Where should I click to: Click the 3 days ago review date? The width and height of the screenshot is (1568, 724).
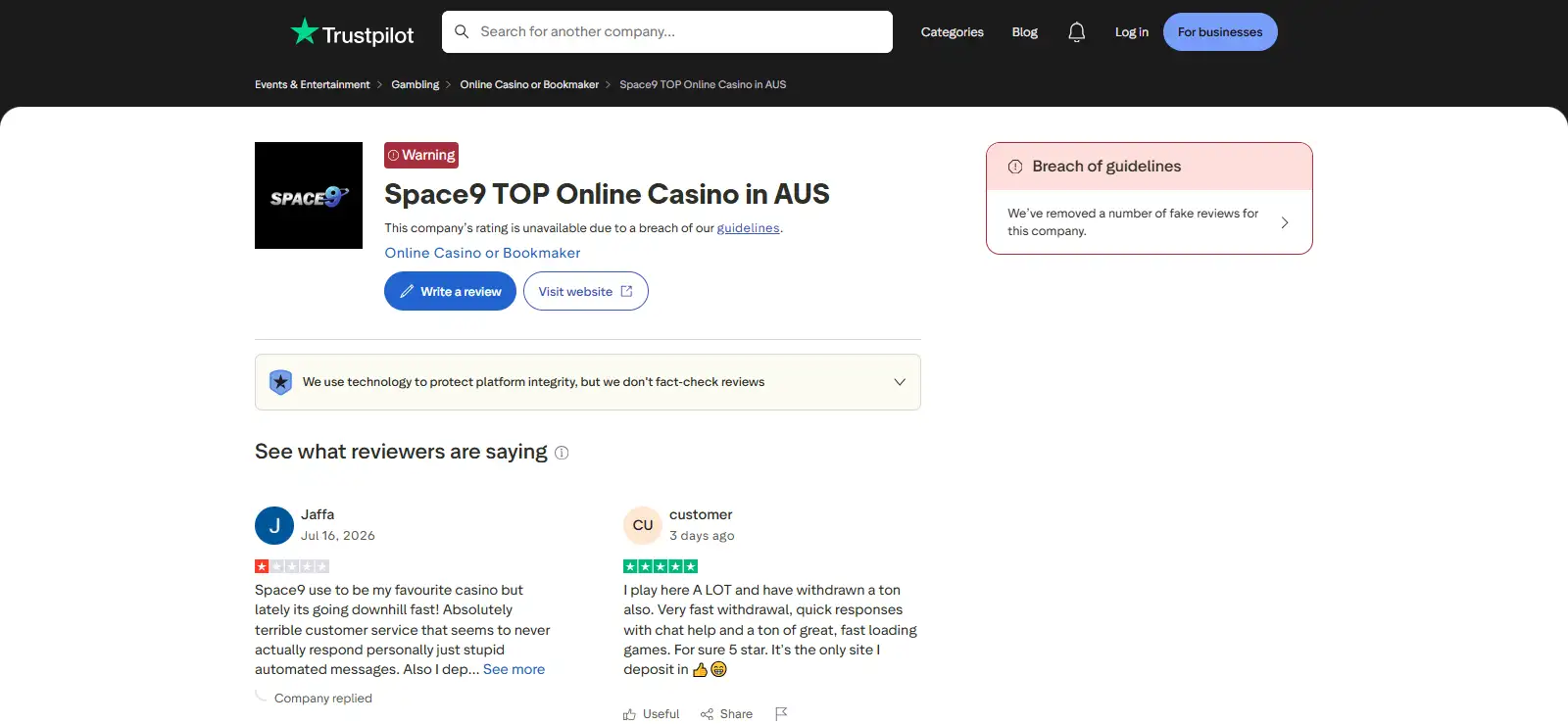coord(702,536)
